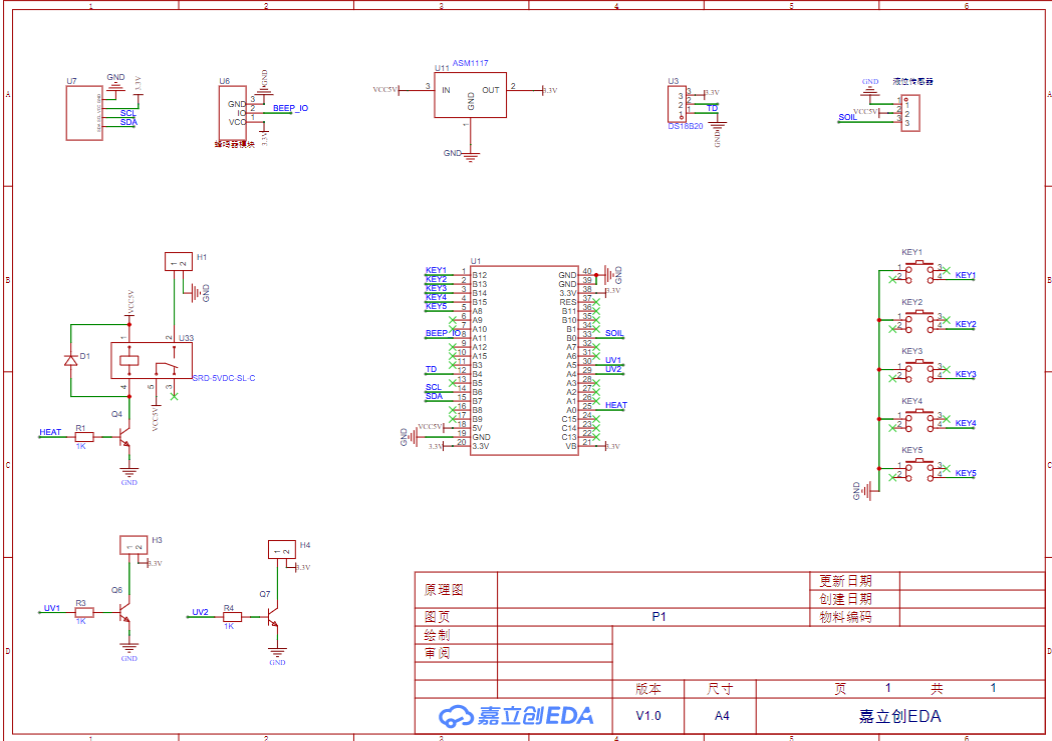Image resolution: width=1052 pixels, height=741 pixels.
Task: Select the H4 header symbol
Action: tap(282, 550)
